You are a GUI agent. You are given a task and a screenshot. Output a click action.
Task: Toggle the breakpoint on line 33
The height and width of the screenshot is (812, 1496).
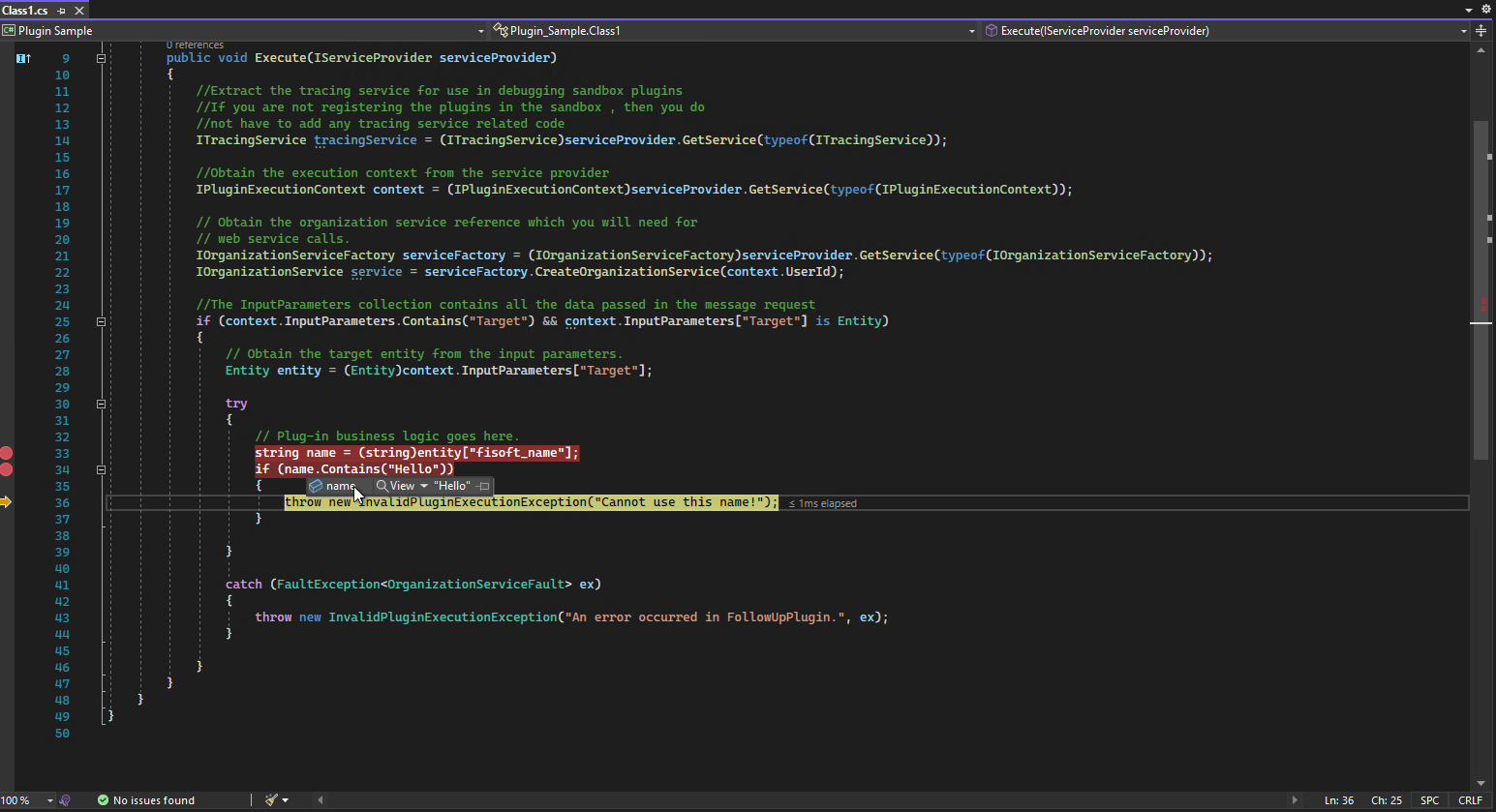coord(8,452)
